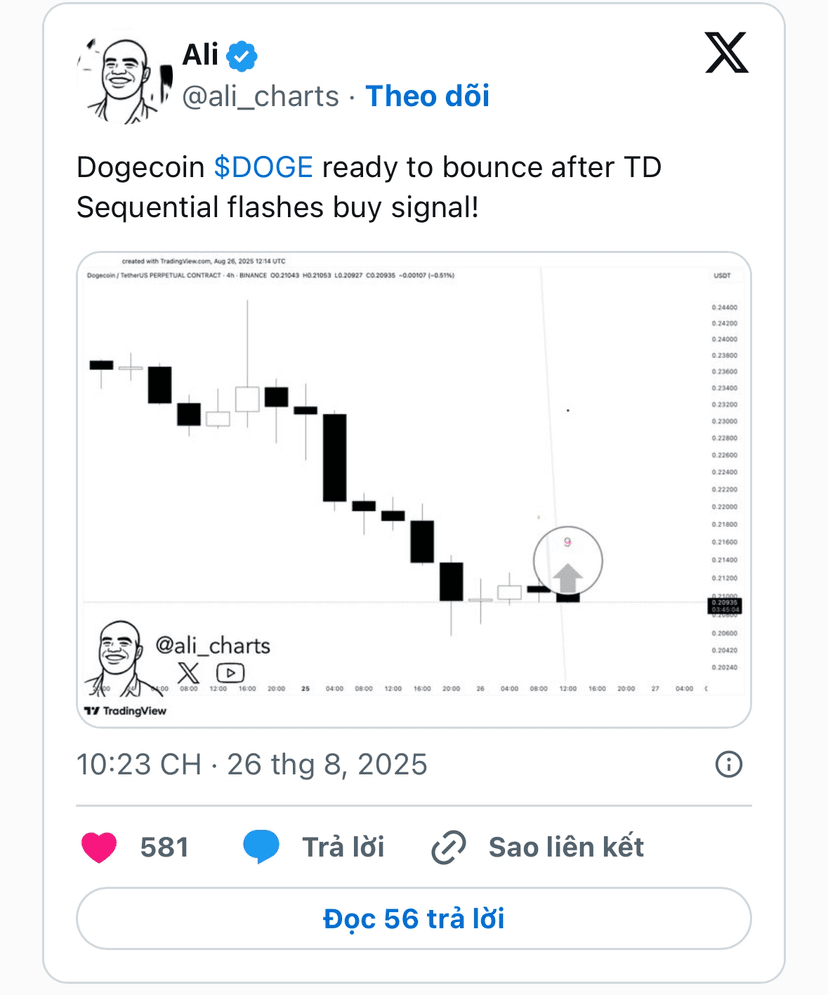Open the tweet timestamp 10:23 CH
This screenshot has width=828, height=995.
[138, 764]
